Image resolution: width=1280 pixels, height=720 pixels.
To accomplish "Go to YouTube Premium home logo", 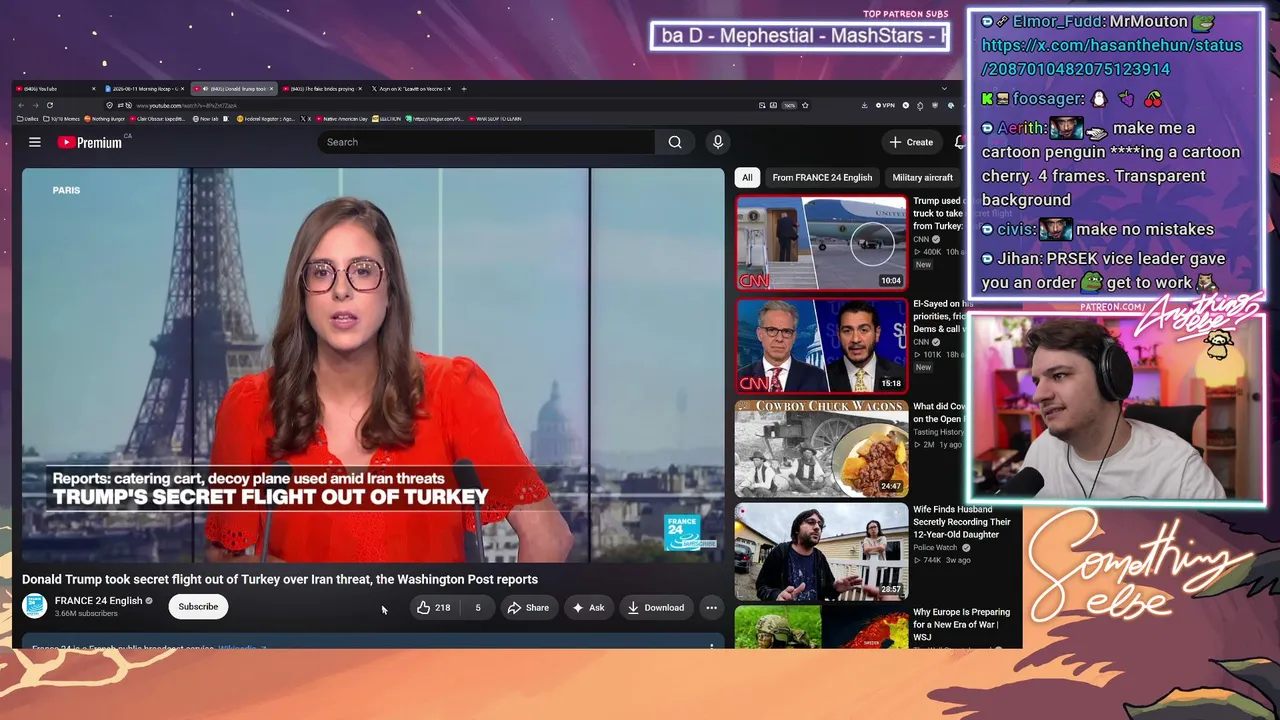I will (x=90, y=142).
